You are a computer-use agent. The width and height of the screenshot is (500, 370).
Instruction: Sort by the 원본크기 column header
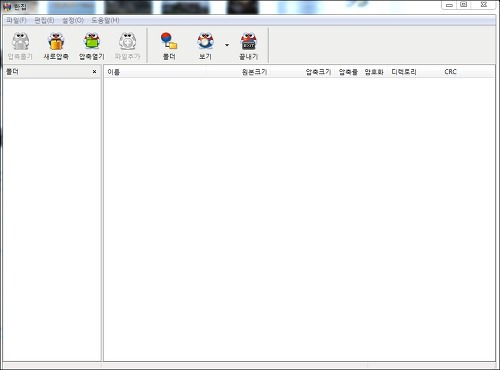pos(238,72)
